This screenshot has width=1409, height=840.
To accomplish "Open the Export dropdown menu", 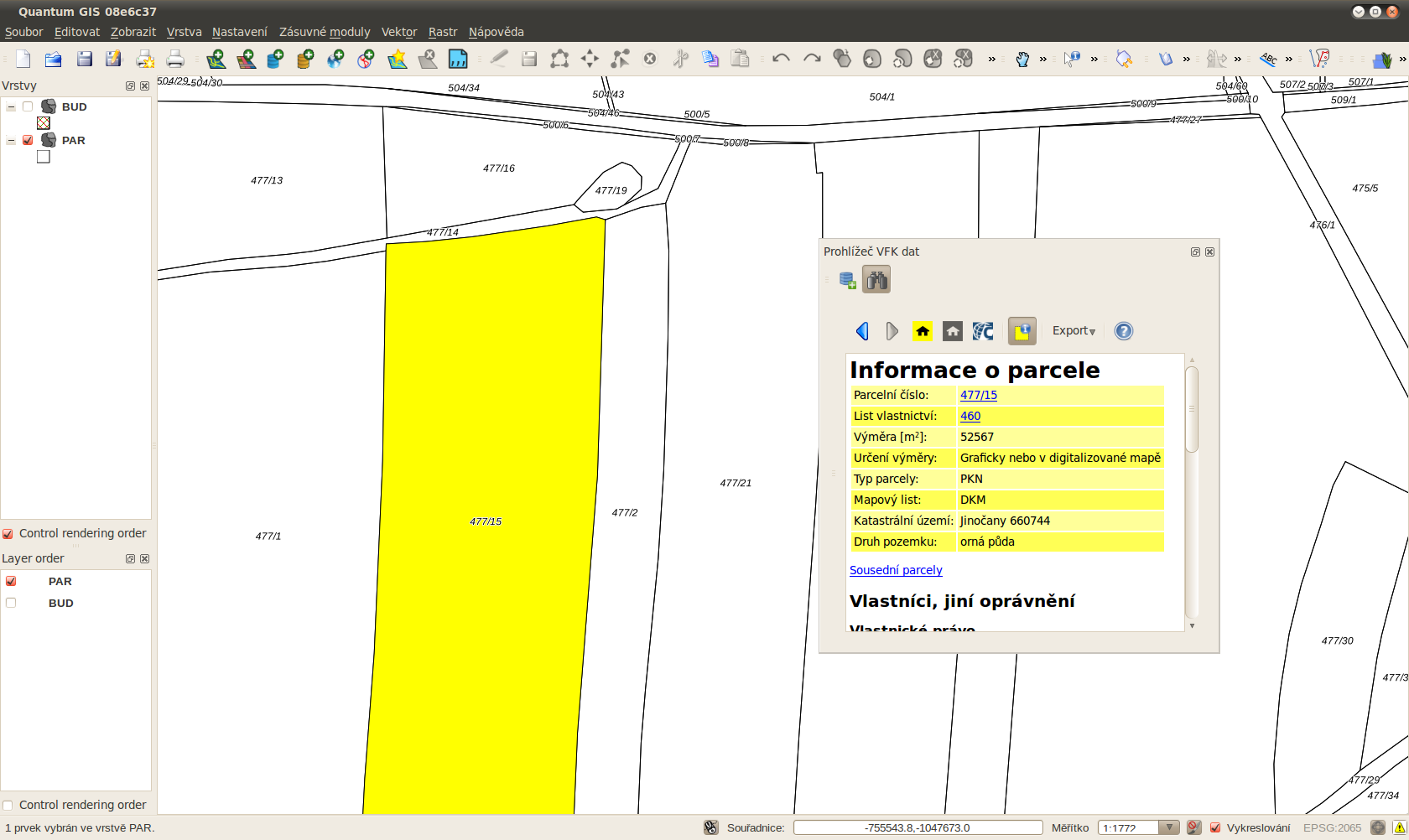I will pos(1074,331).
